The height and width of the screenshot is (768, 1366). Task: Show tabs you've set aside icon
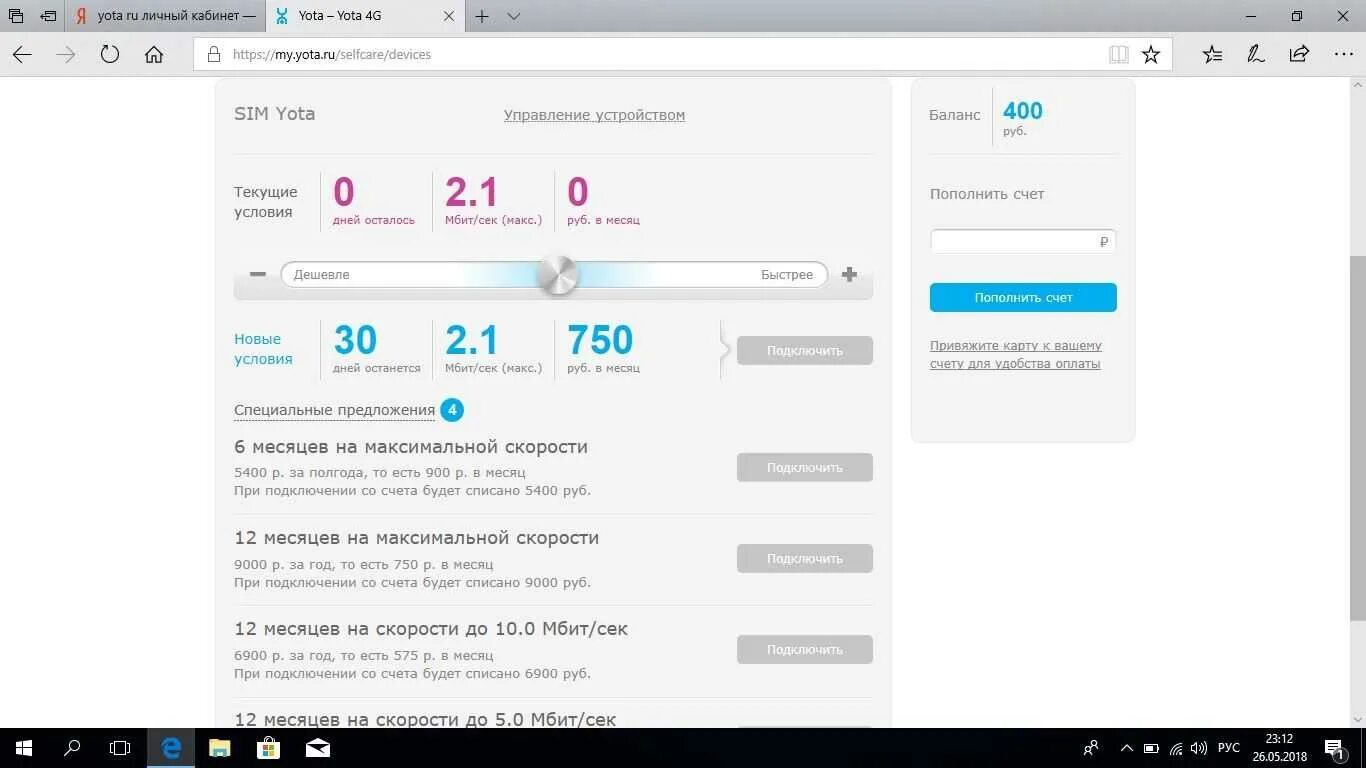[15, 16]
